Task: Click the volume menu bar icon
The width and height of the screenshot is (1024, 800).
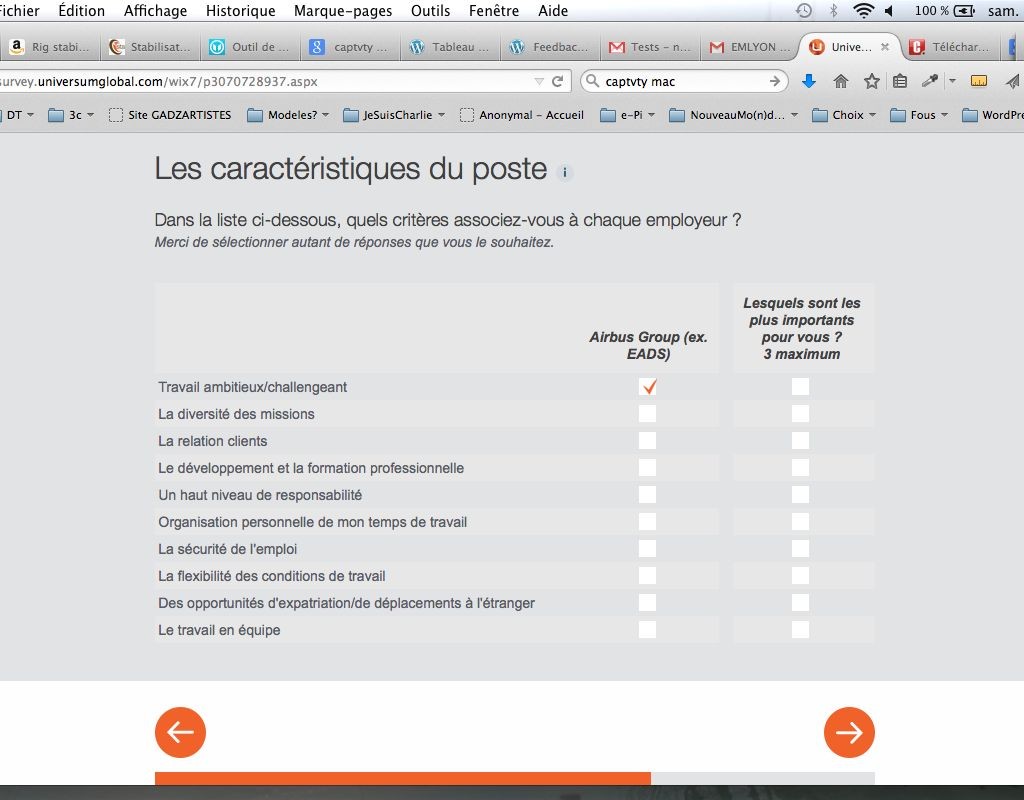Action: (889, 10)
